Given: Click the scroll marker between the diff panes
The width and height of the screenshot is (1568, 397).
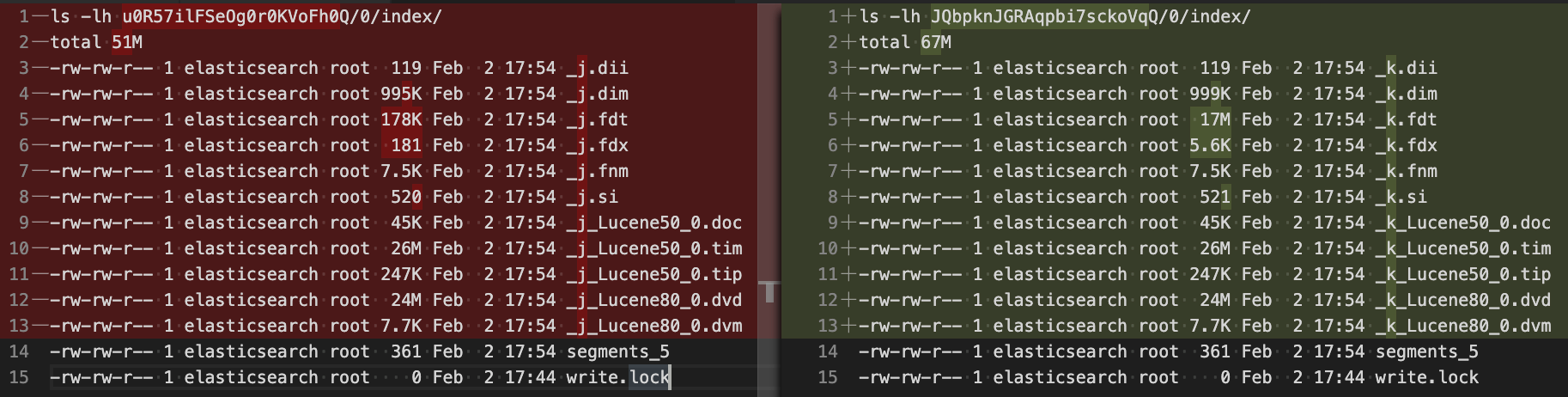Looking at the screenshot, I should [x=769, y=291].
